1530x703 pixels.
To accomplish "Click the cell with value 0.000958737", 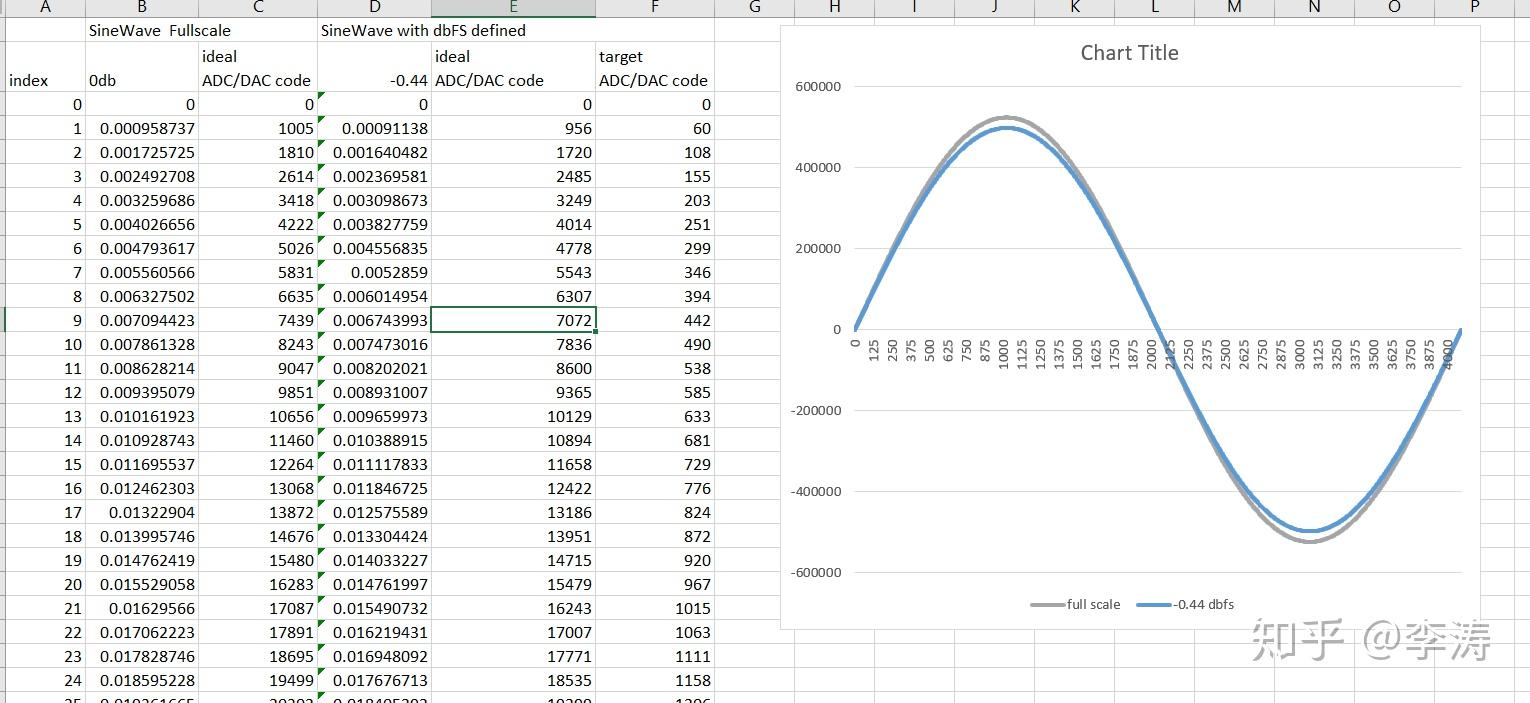I will click(142, 128).
